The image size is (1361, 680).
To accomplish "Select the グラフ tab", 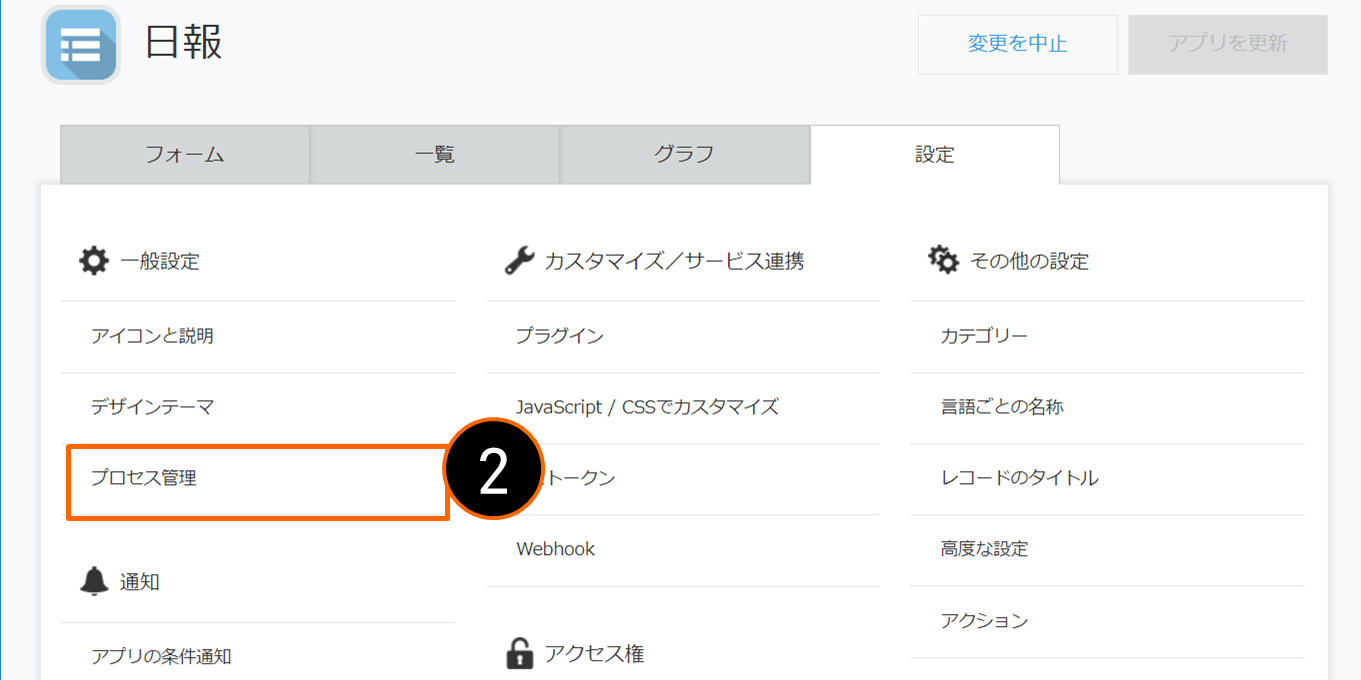I will coord(685,154).
